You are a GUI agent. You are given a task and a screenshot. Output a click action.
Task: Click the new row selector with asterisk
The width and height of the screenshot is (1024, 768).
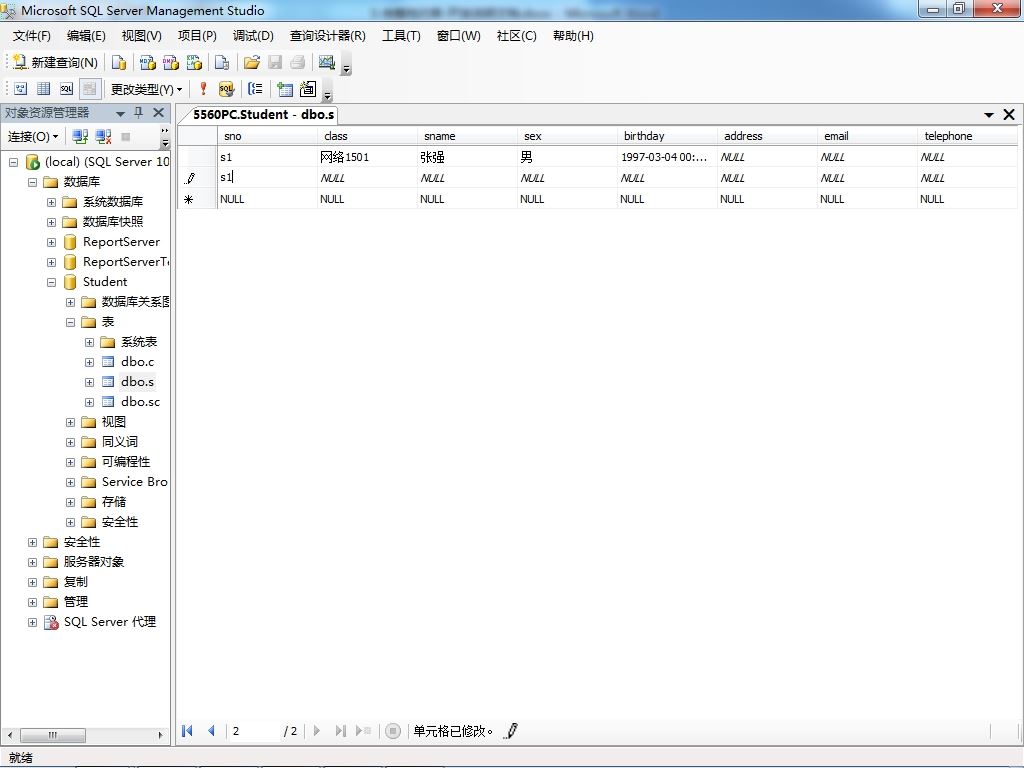coord(197,199)
